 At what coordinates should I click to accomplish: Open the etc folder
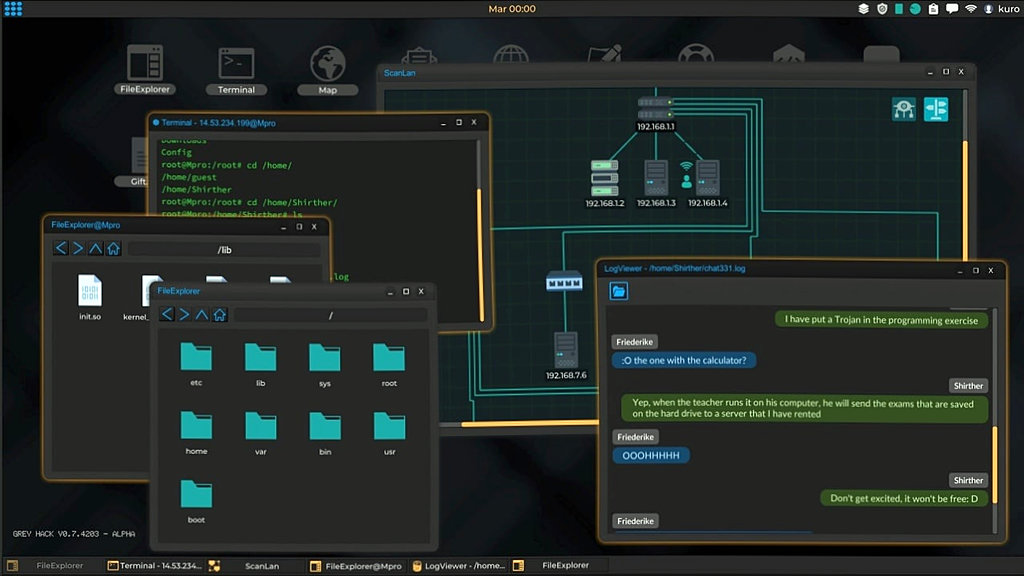coord(196,364)
